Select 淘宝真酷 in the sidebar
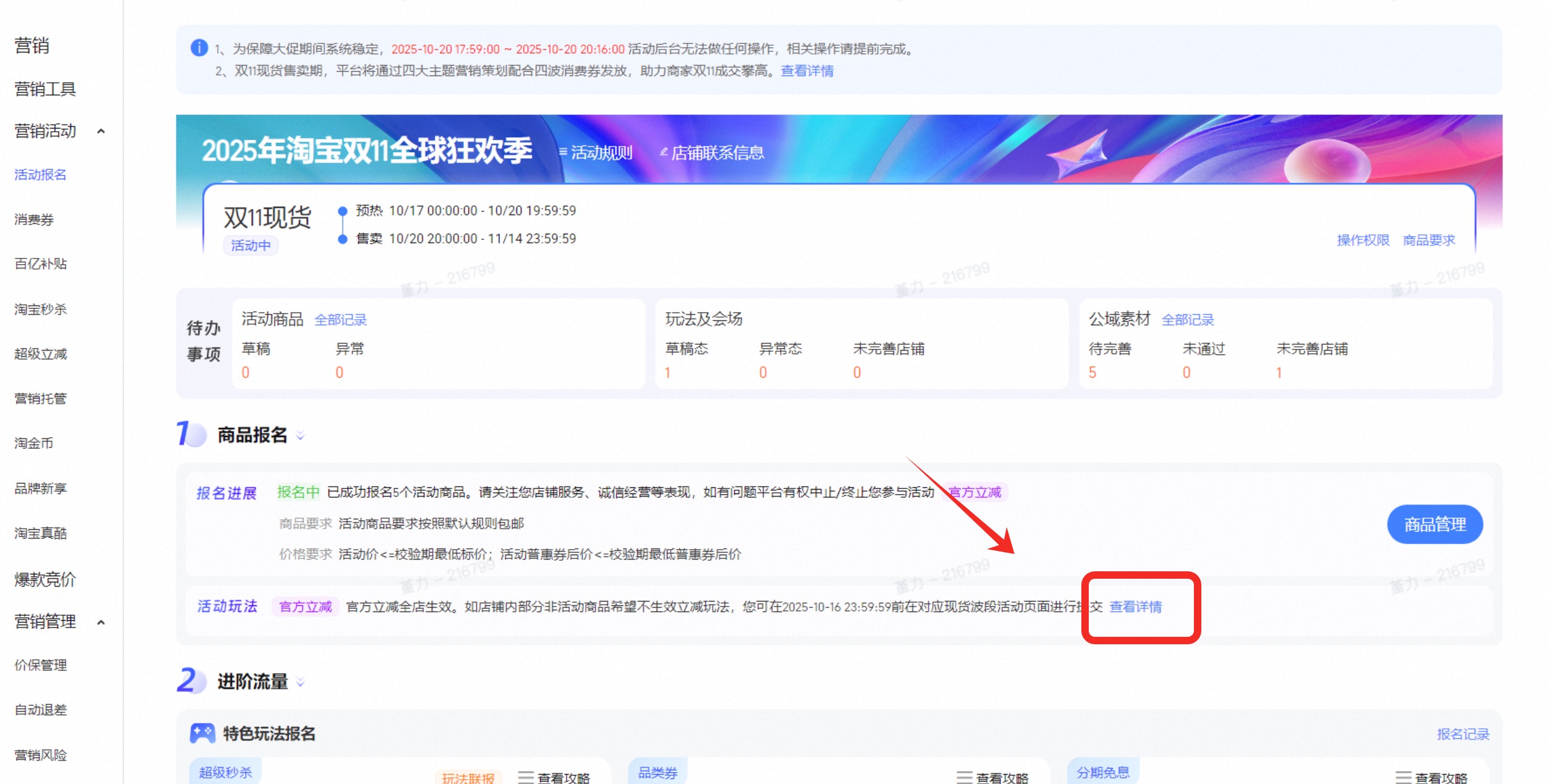This screenshot has width=1549, height=784. (x=40, y=533)
